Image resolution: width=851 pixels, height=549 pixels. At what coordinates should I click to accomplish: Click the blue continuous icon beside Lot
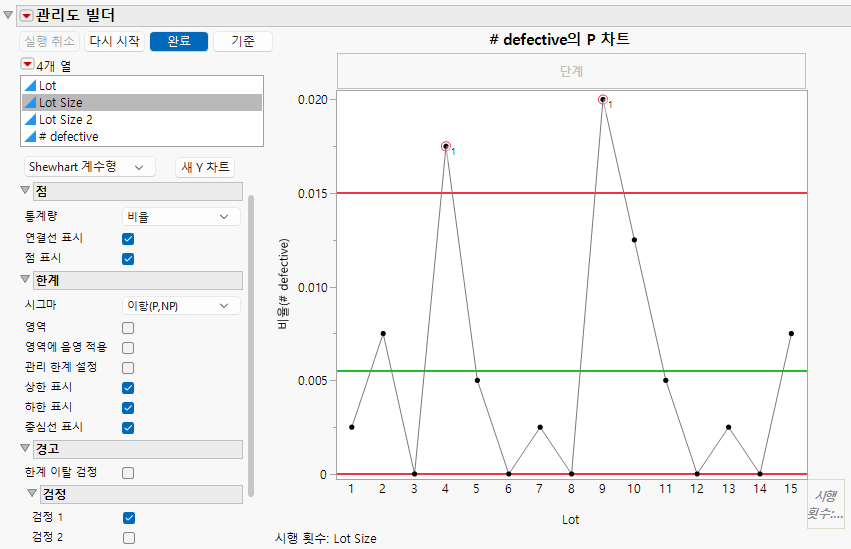point(30,86)
